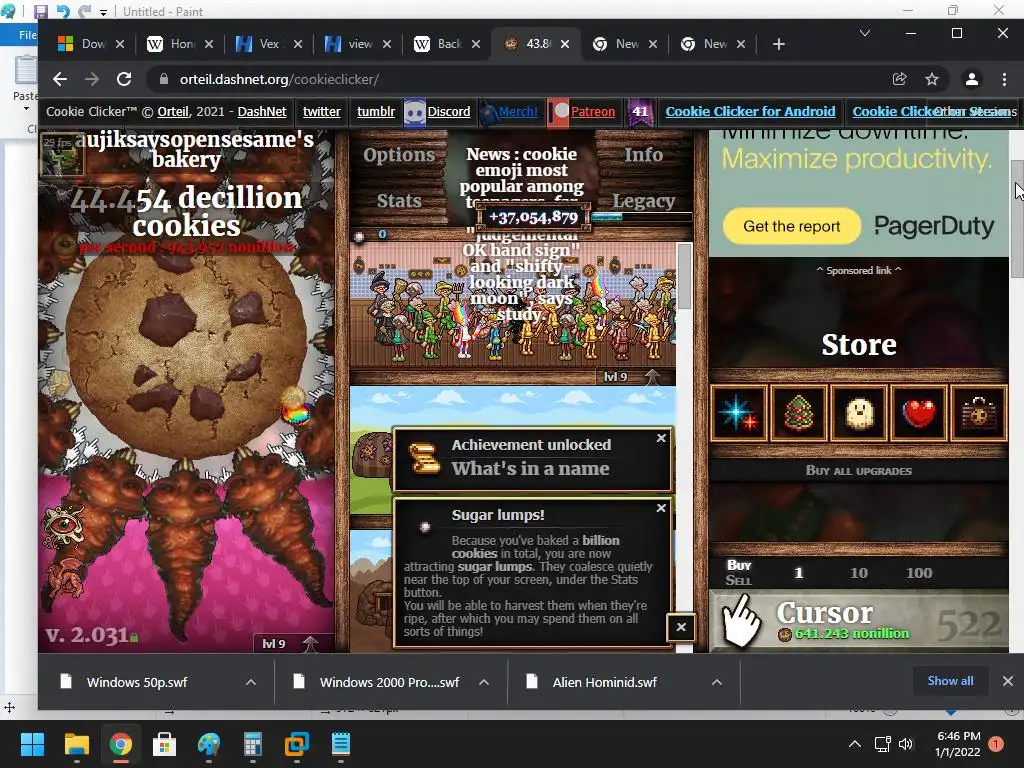Select the red heart Valentine season upgrade
This screenshot has height=768, width=1024.
[918, 413]
